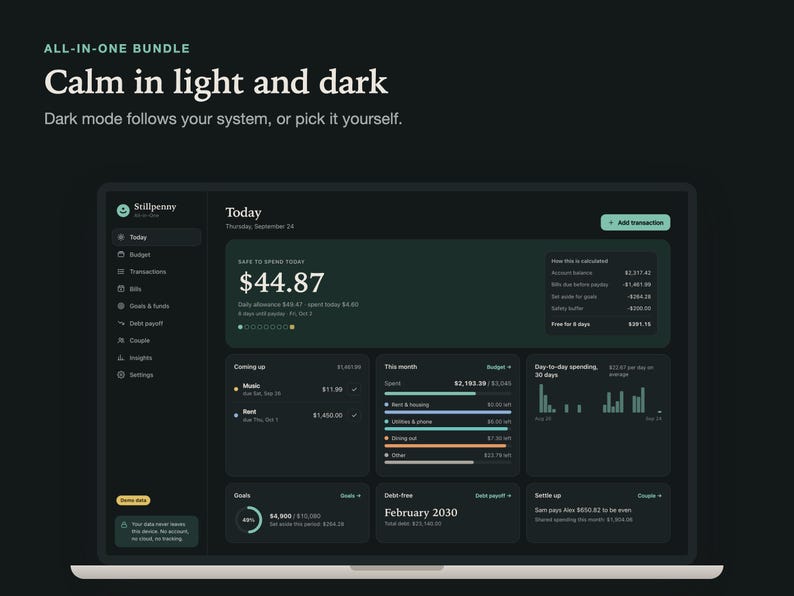Open the Couple sidebar section
Screen dimensions: 794x596
click(x=156, y=340)
